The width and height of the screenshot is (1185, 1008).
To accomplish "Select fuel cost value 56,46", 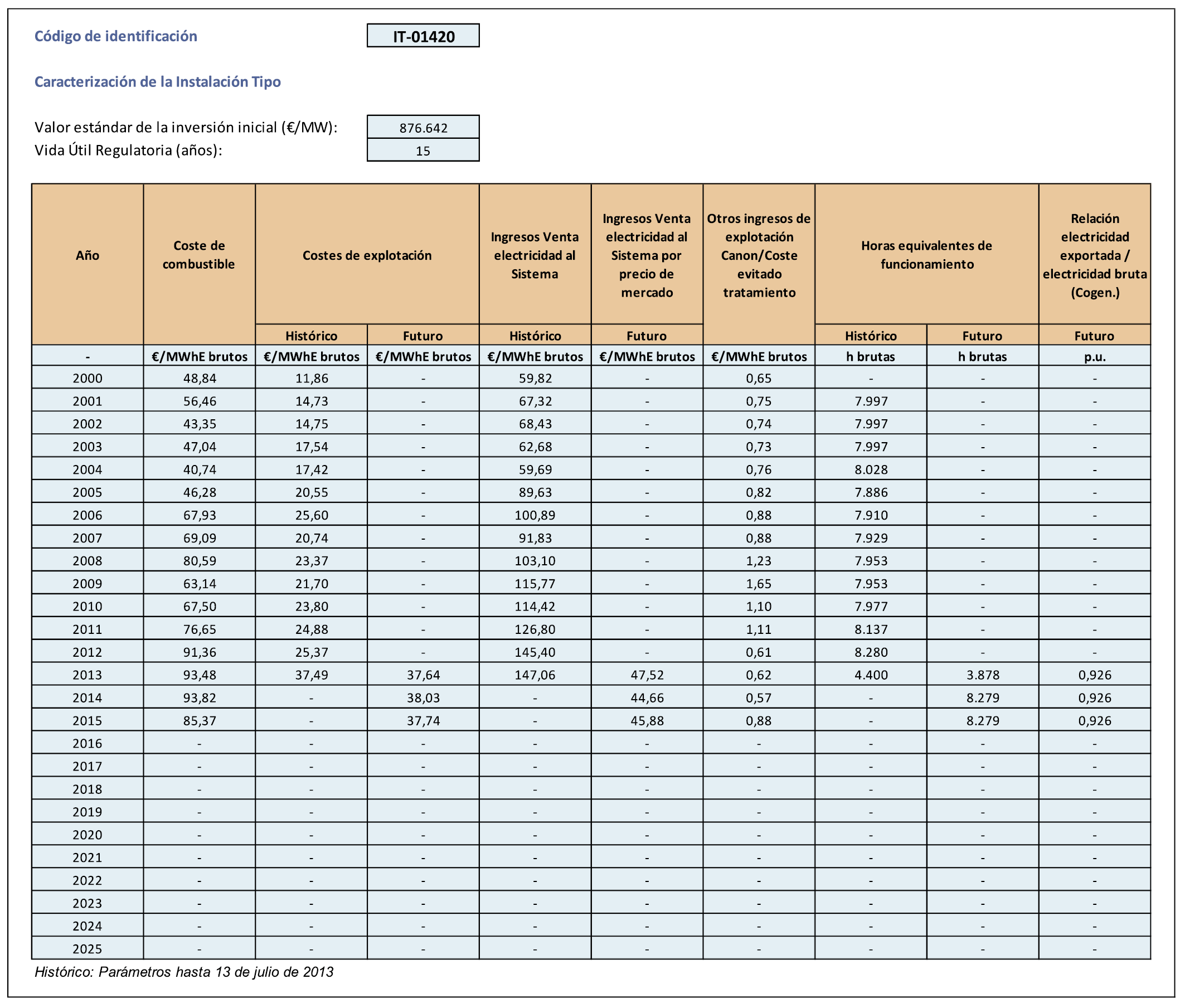I will point(200,400).
